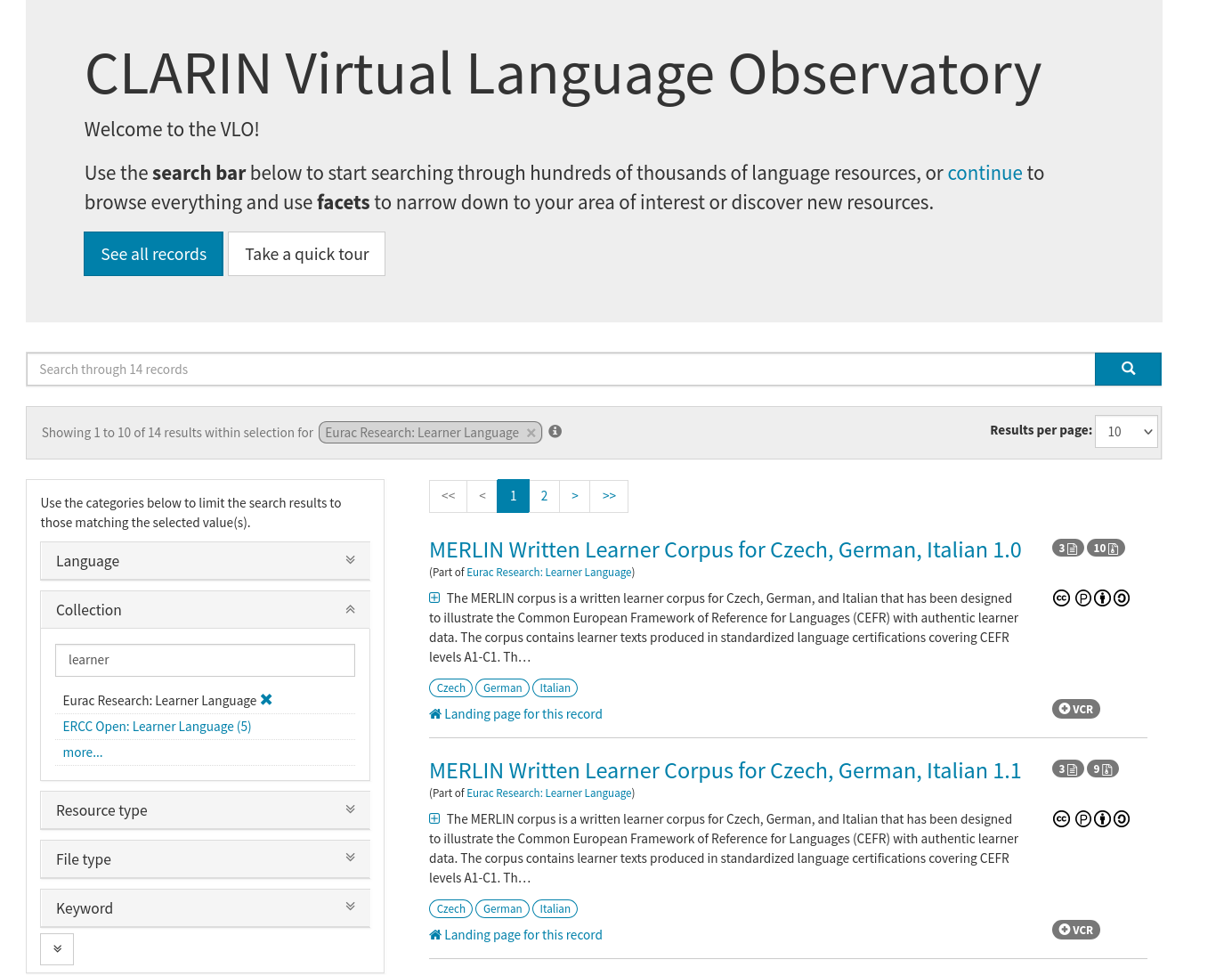Click See all records button
1232x976 pixels.
pos(153,254)
